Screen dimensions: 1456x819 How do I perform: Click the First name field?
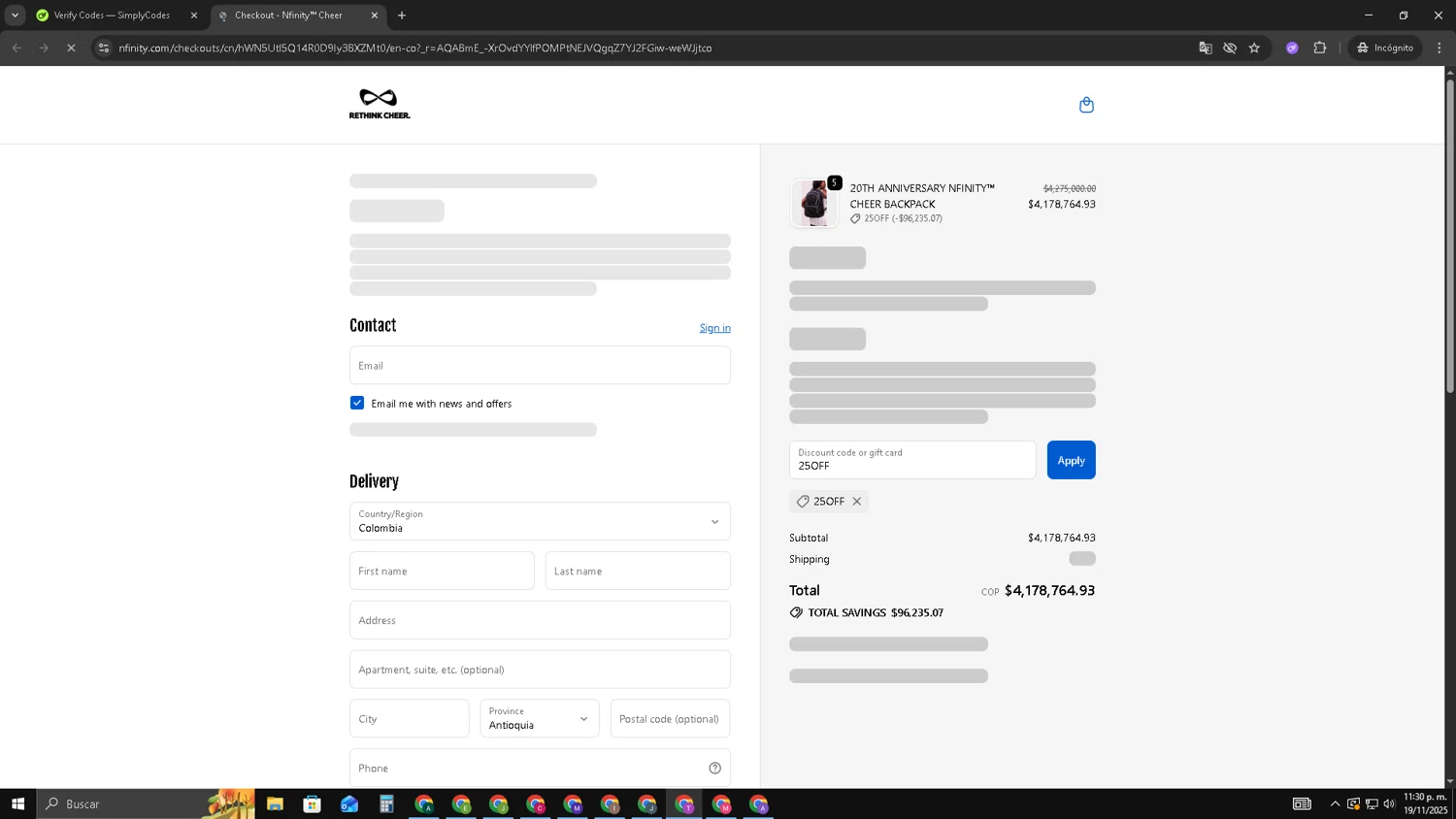442,571
